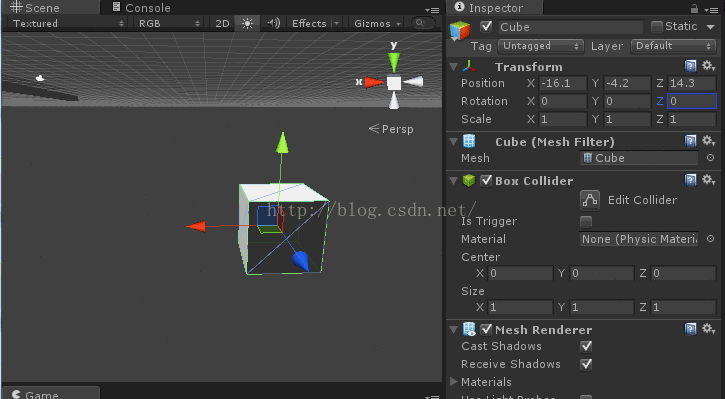Click the Cube name field
The height and width of the screenshot is (399, 725).
click(570, 27)
